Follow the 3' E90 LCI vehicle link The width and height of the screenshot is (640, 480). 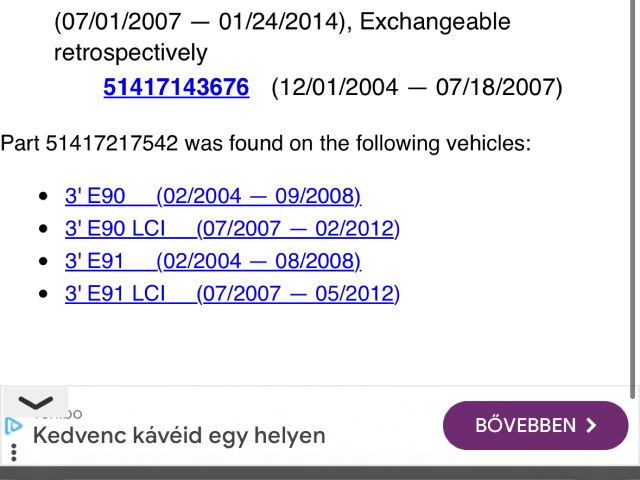(231, 229)
